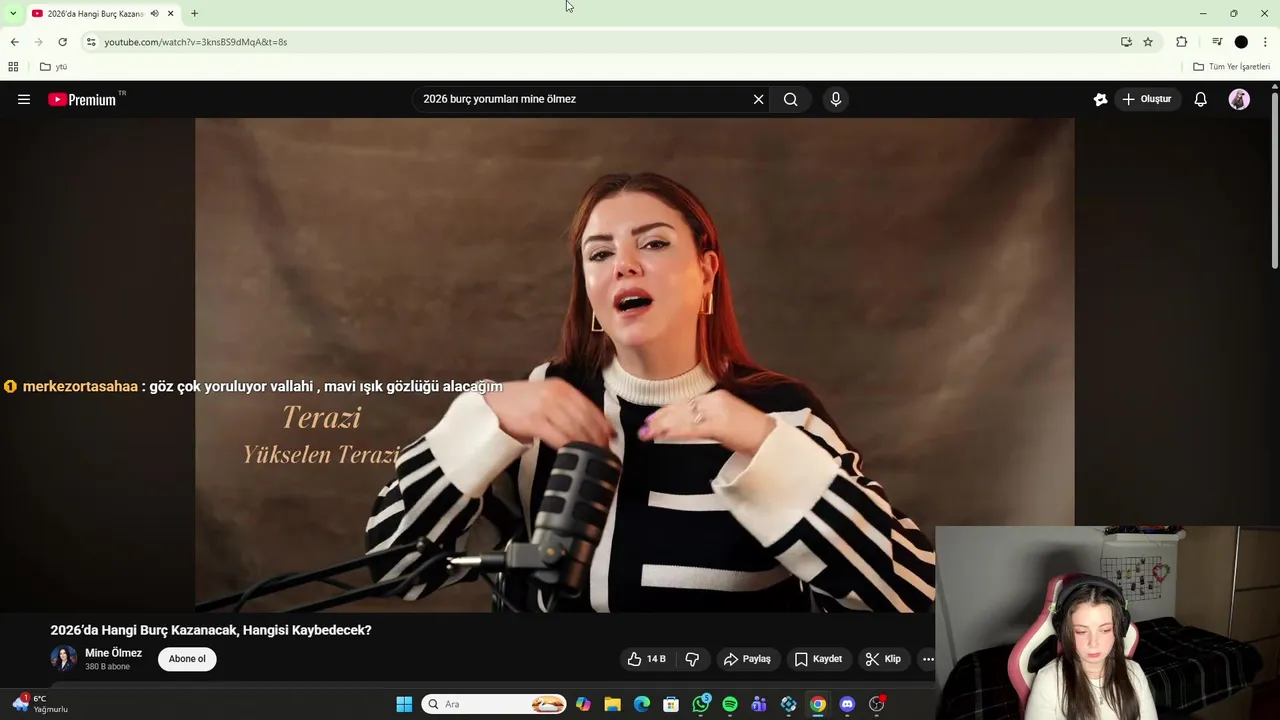
Task: Click the YouTube search magnifier button
Action: (x=790, y=99)
